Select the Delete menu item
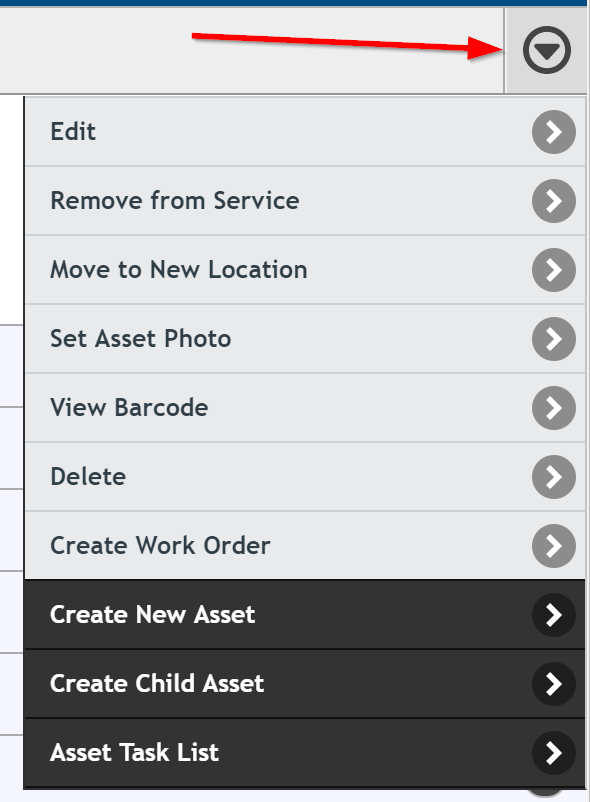The width and height of the screenshot is (590, 802). point(305,477)
